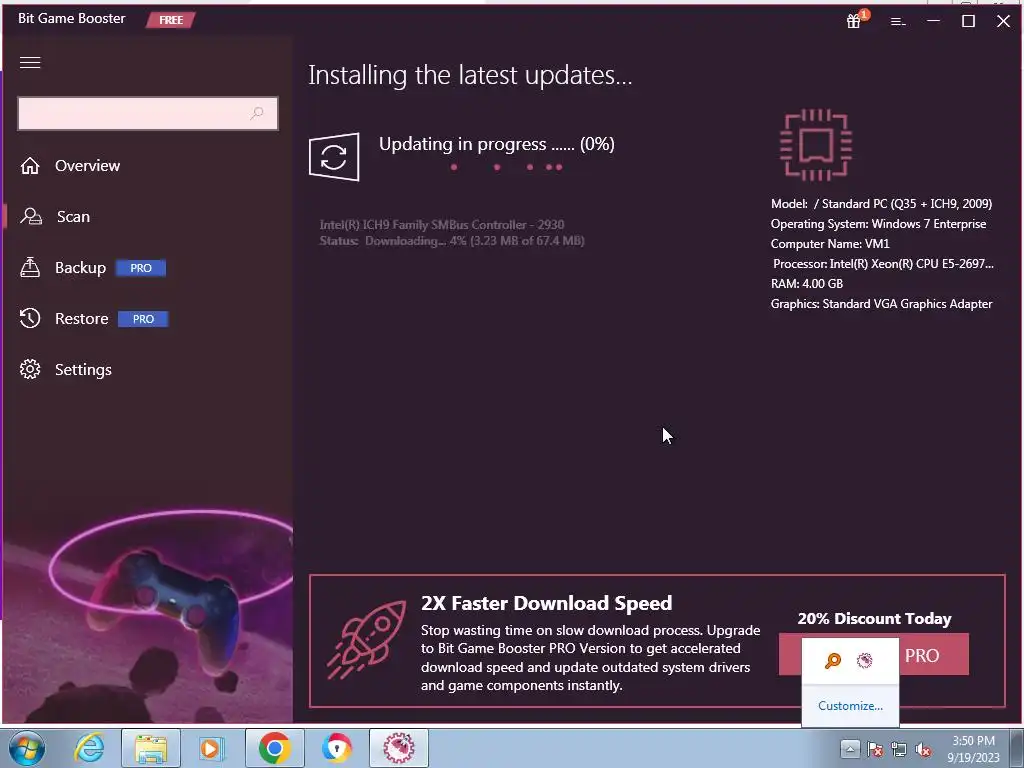This screenshot has height=768, width=1024.
Task: Open the shield browser icon on taskbar
Action: [x=336, y=748]
